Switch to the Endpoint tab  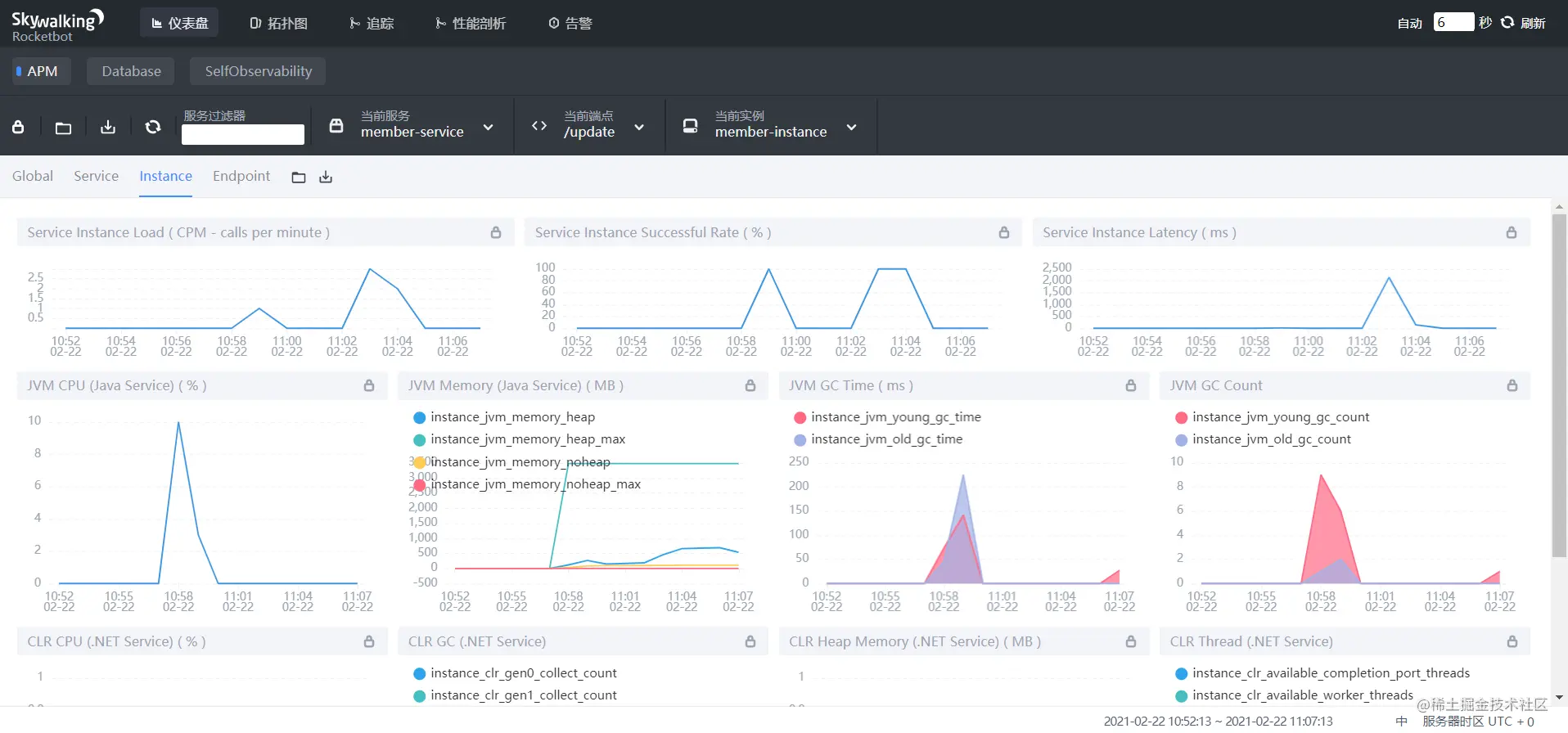click(241, 176)
